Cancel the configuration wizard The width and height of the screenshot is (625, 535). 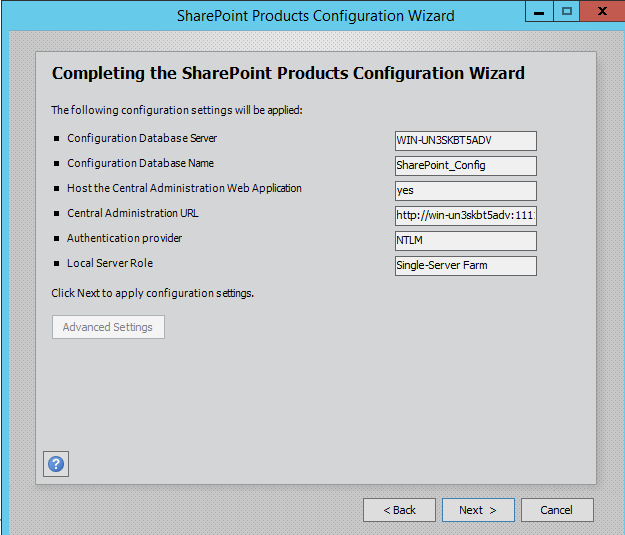tap(557, 510)
